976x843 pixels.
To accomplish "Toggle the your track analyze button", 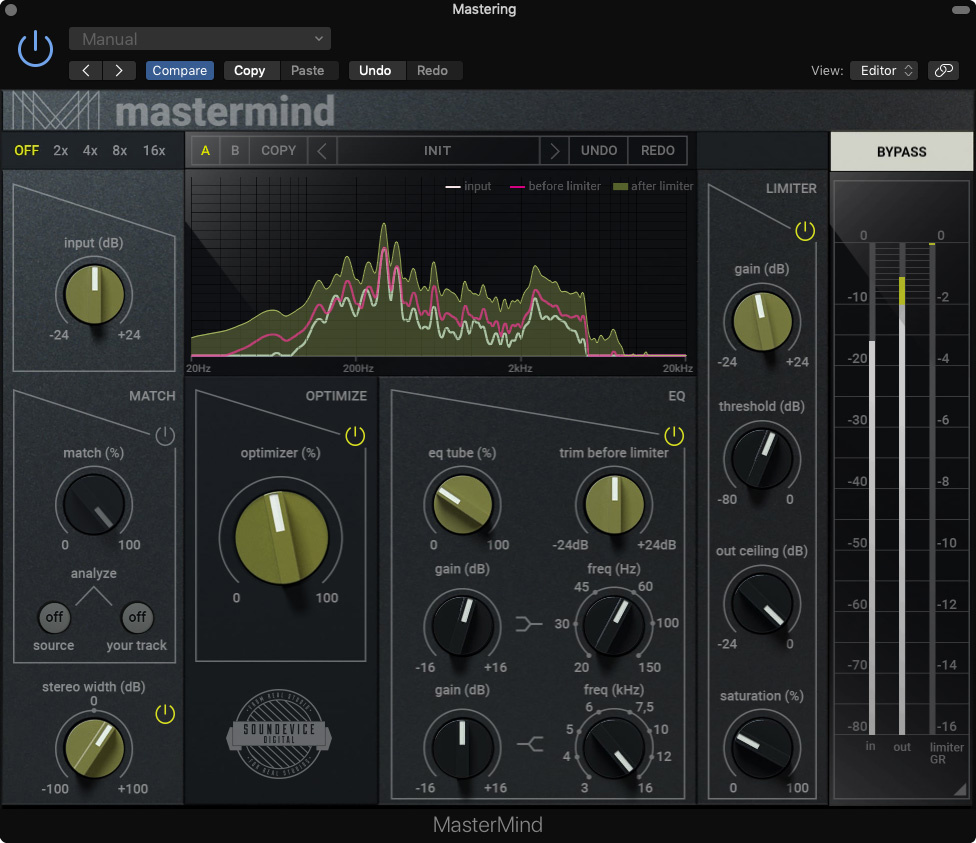I will [137, 617].
